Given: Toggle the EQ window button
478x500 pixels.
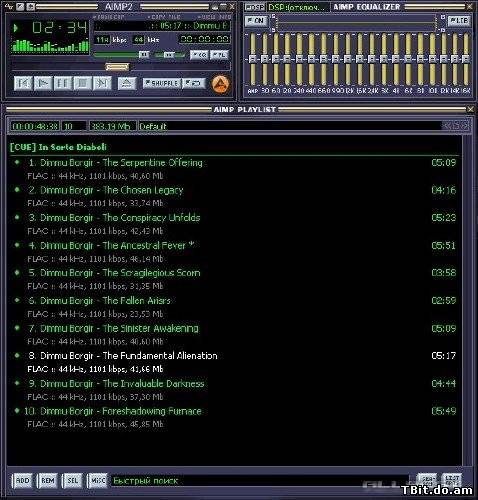Looking at the screenshot, I should pos(199,54).
